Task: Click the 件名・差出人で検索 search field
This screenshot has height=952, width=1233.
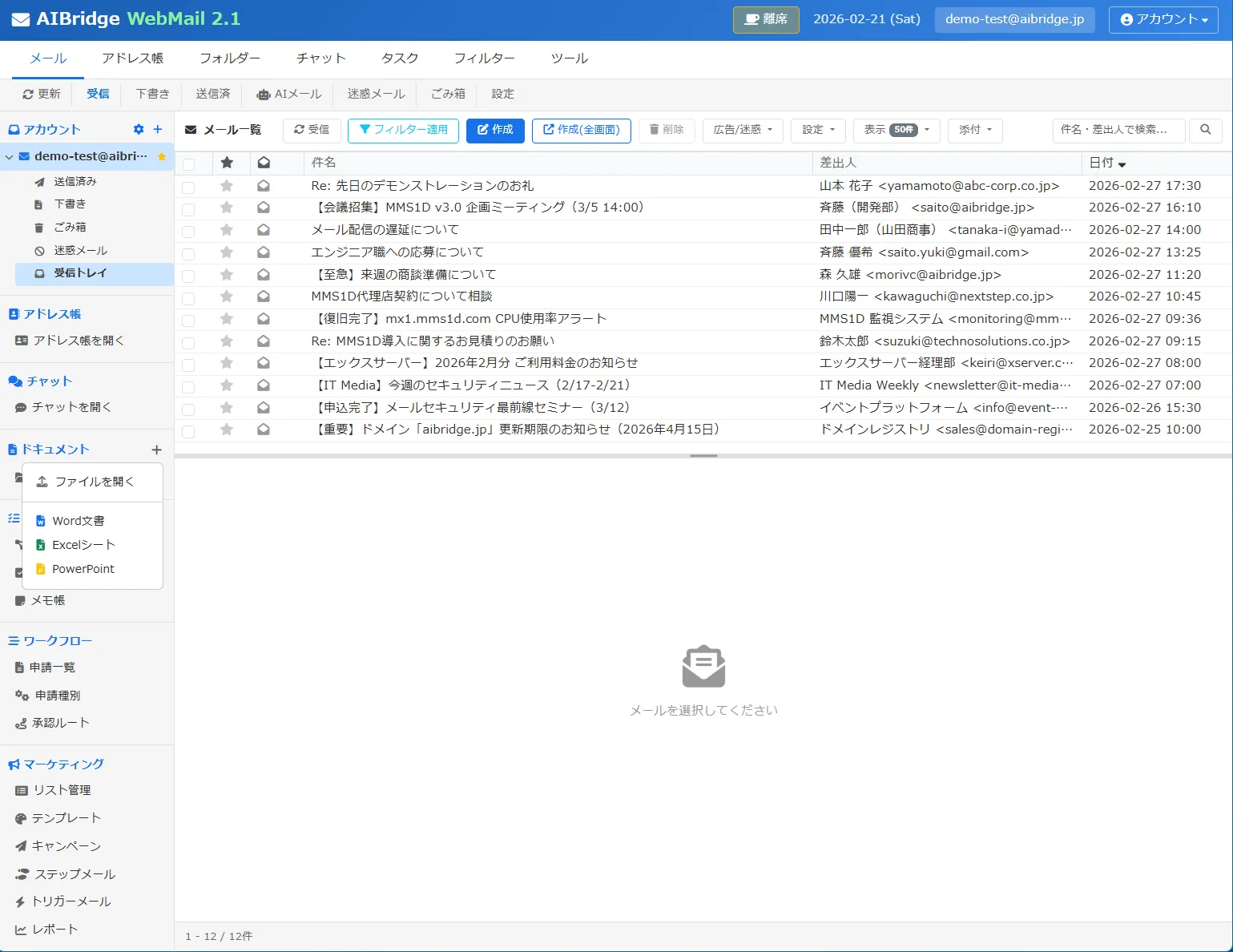Action: [x=1118, y=130]
